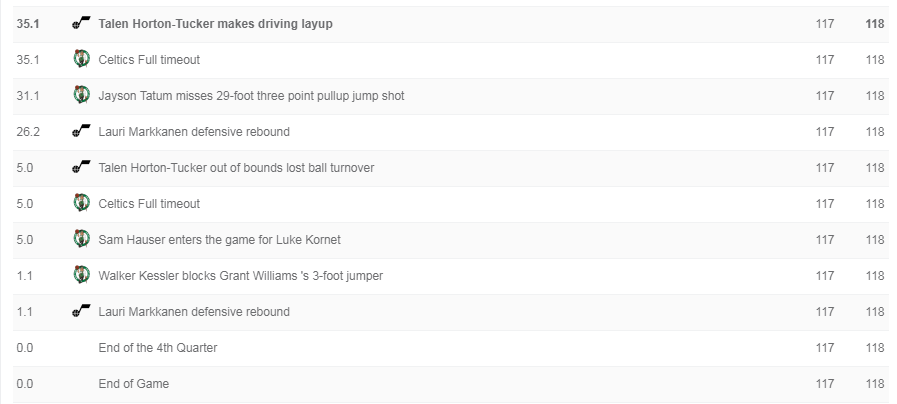Click 'Sam Hauser enters the game' play text
Image resolution: width=897 pixels, height=404 pixels.
tap(219, 240)
